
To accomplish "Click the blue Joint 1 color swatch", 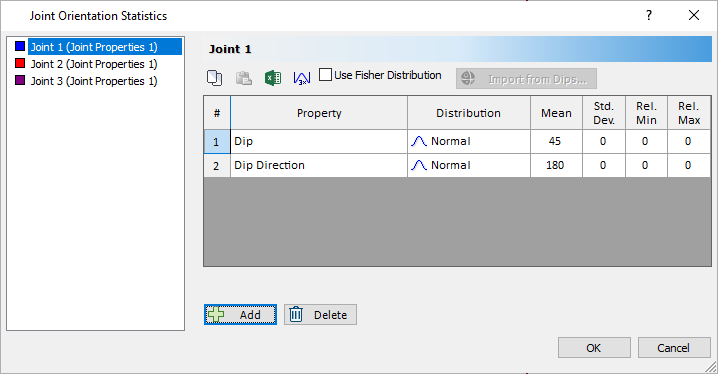I will click(20, 46).
